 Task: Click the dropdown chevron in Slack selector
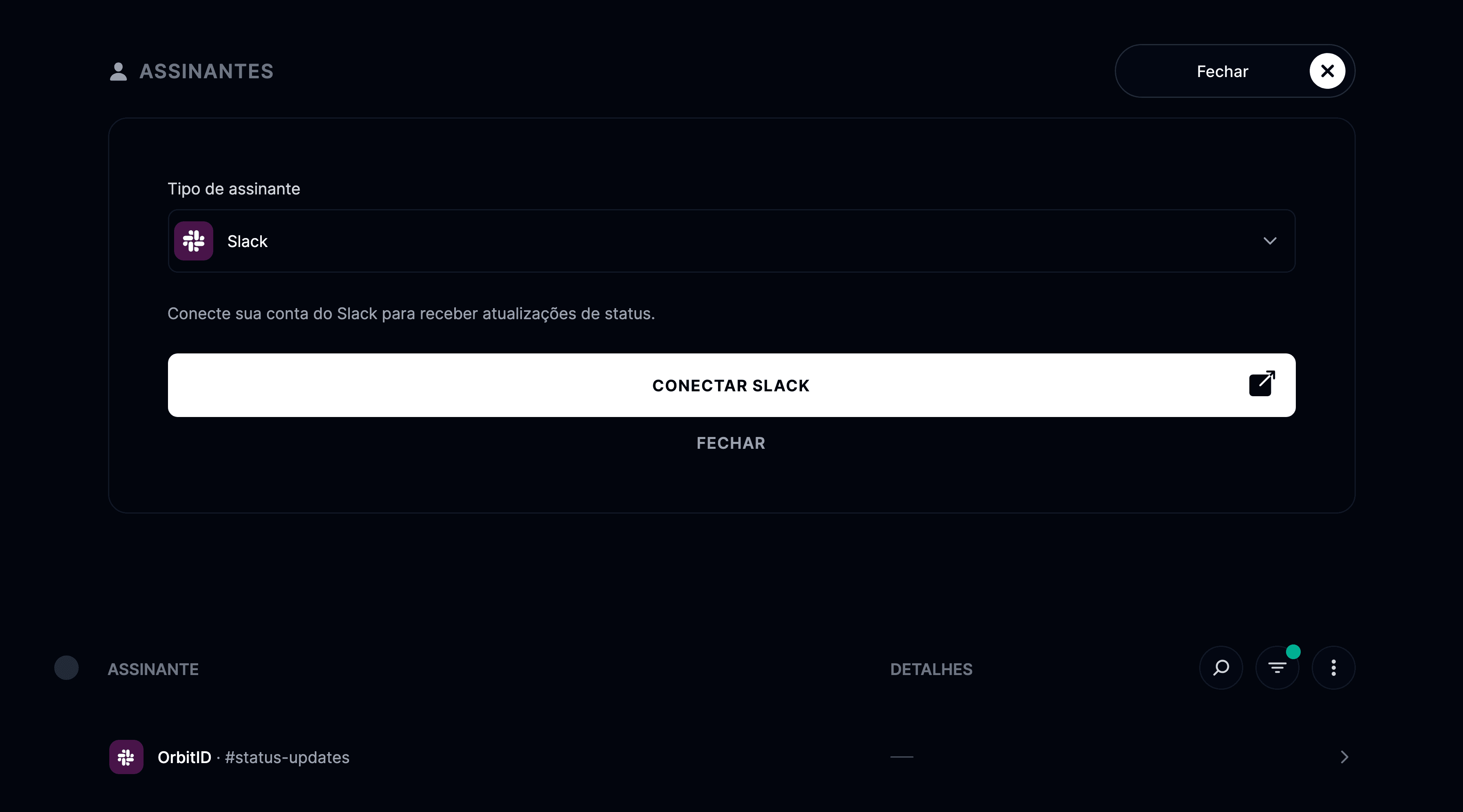pos(1270,241)
